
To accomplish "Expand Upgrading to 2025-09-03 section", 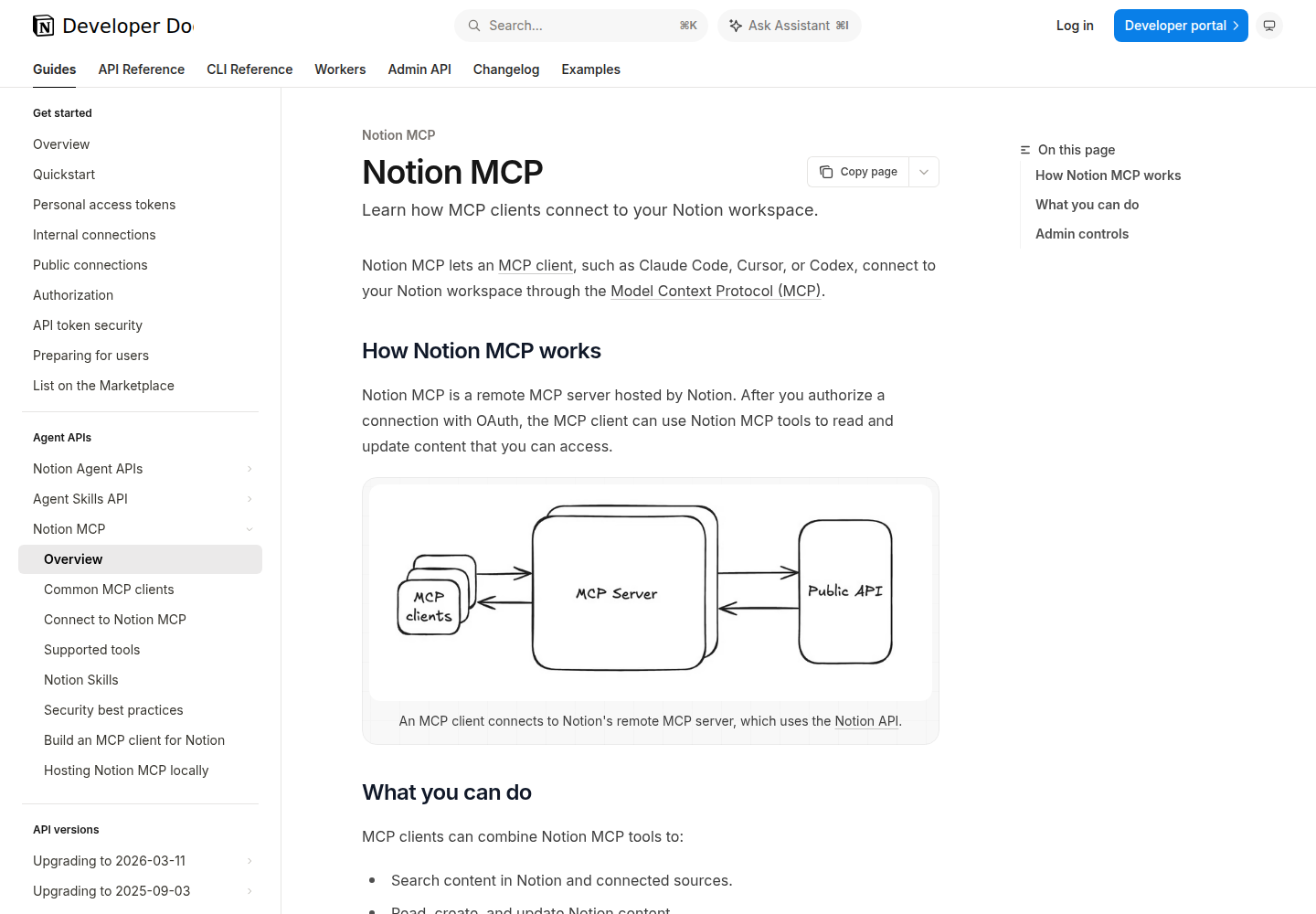I will pyautogui.click(x=249, y=891).
